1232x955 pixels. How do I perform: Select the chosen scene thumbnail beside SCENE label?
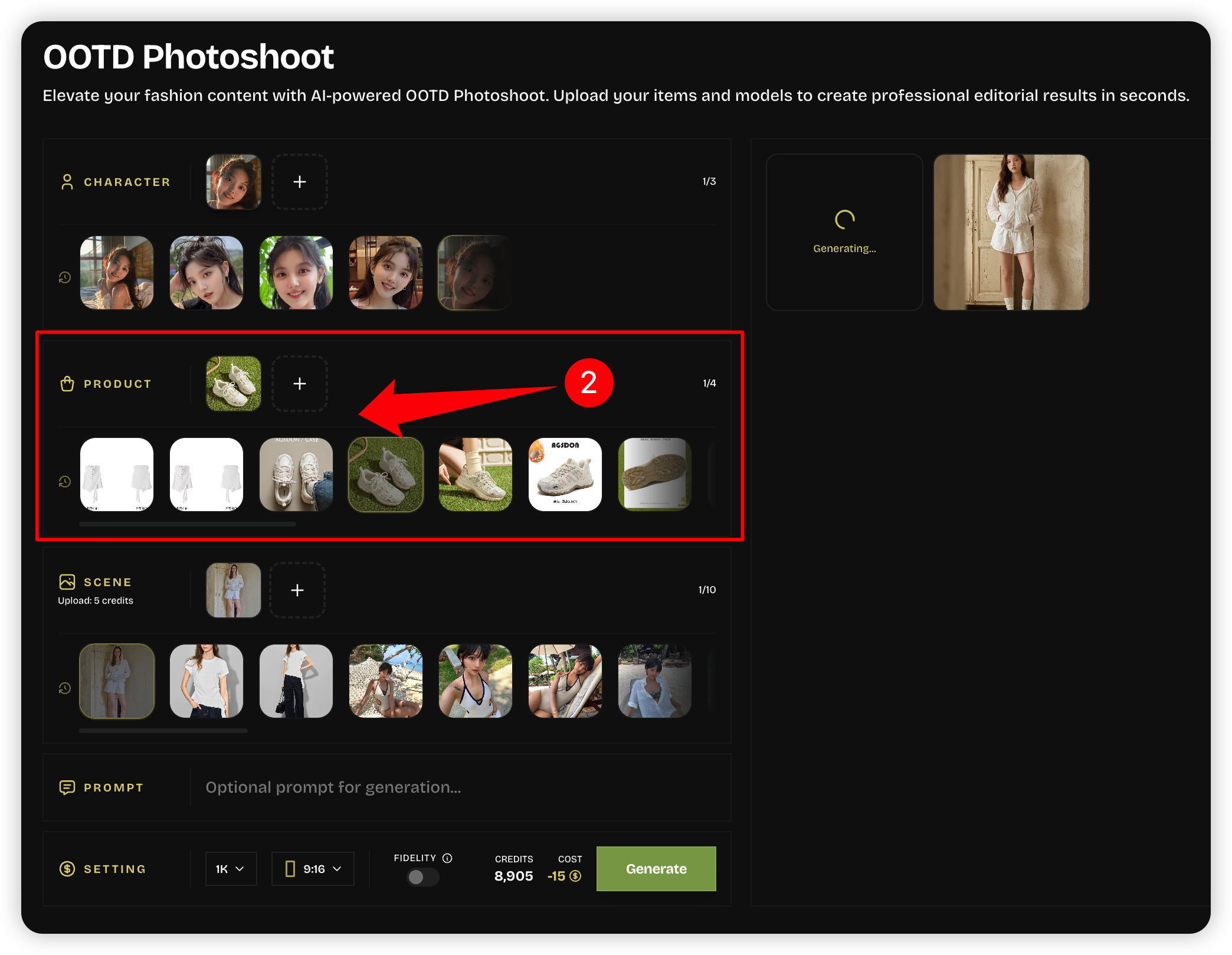click(234, 590)
